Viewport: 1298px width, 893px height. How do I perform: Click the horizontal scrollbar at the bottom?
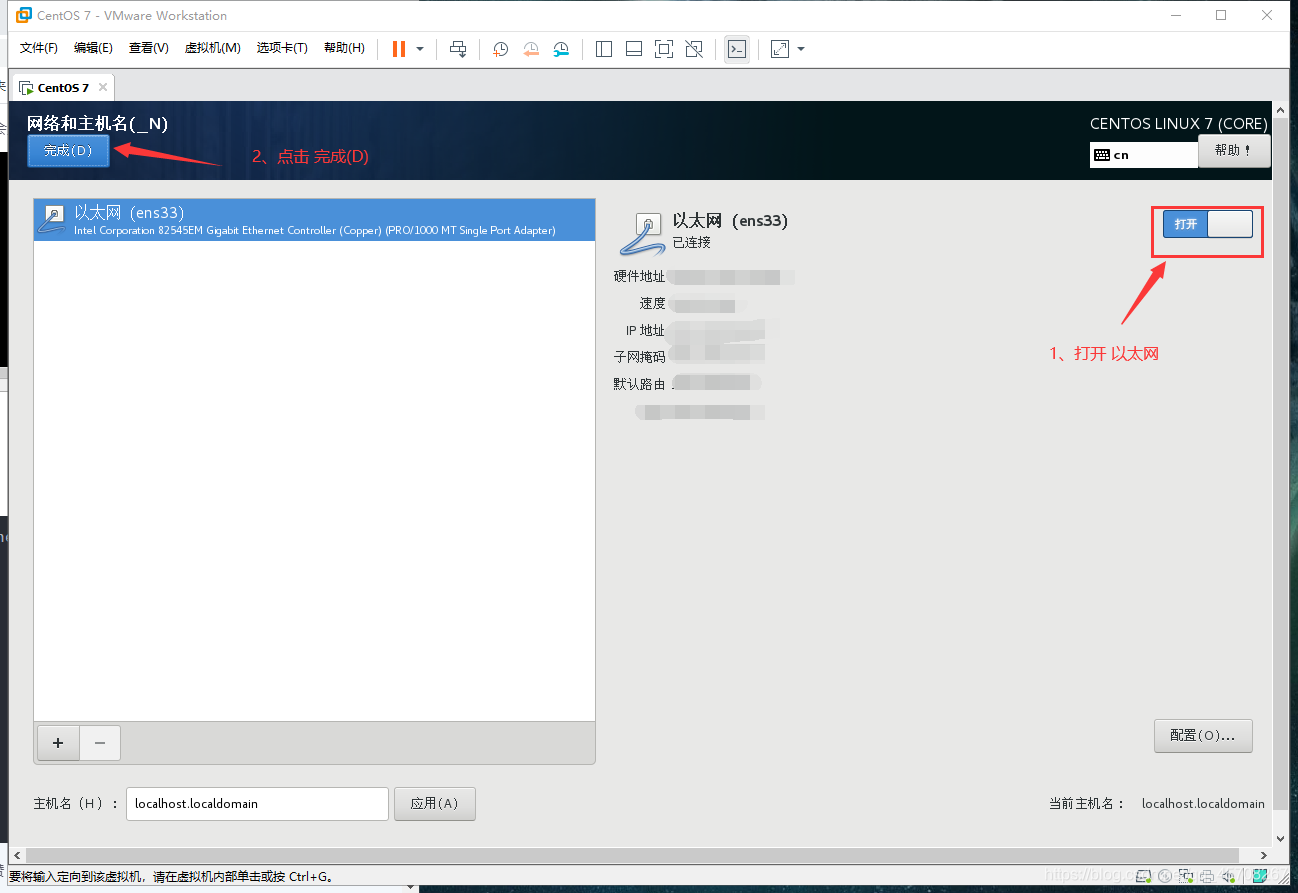[630, 856]
